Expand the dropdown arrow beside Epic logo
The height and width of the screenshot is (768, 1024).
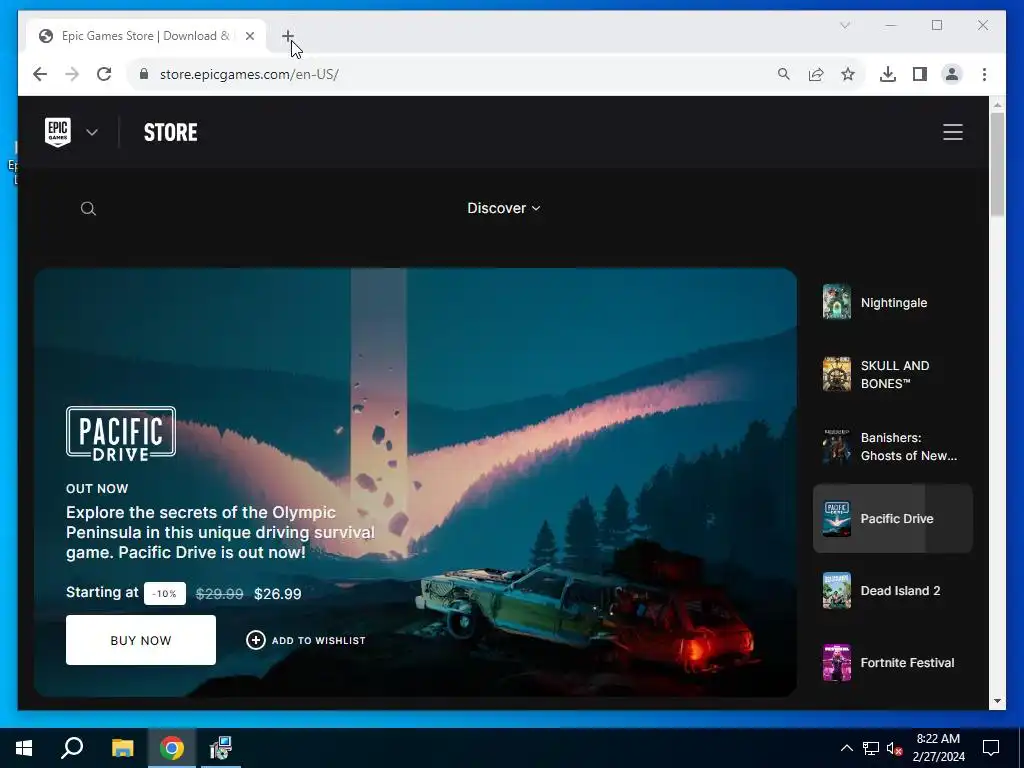click(x=92, y=133)
